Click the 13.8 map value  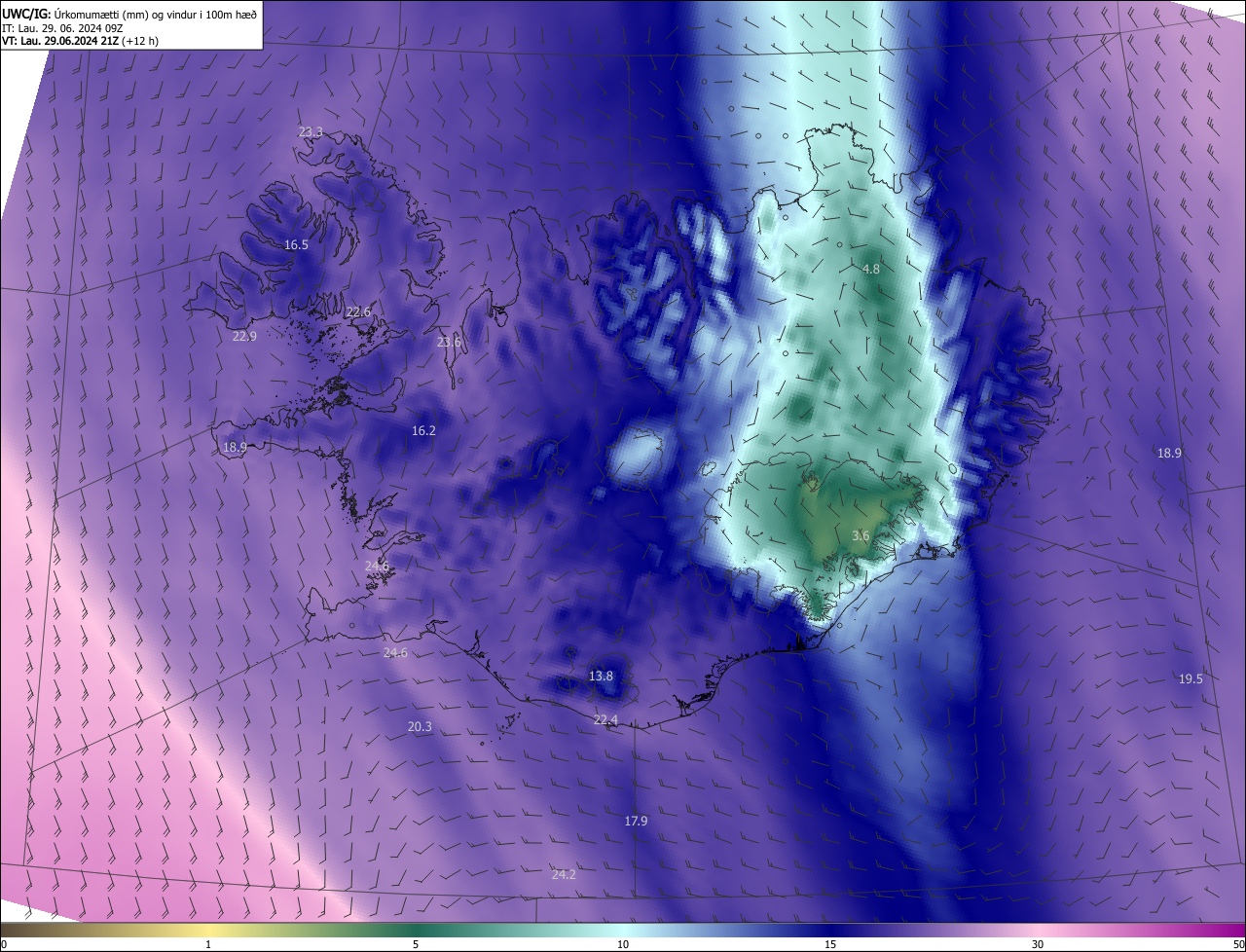pos(602,677)
